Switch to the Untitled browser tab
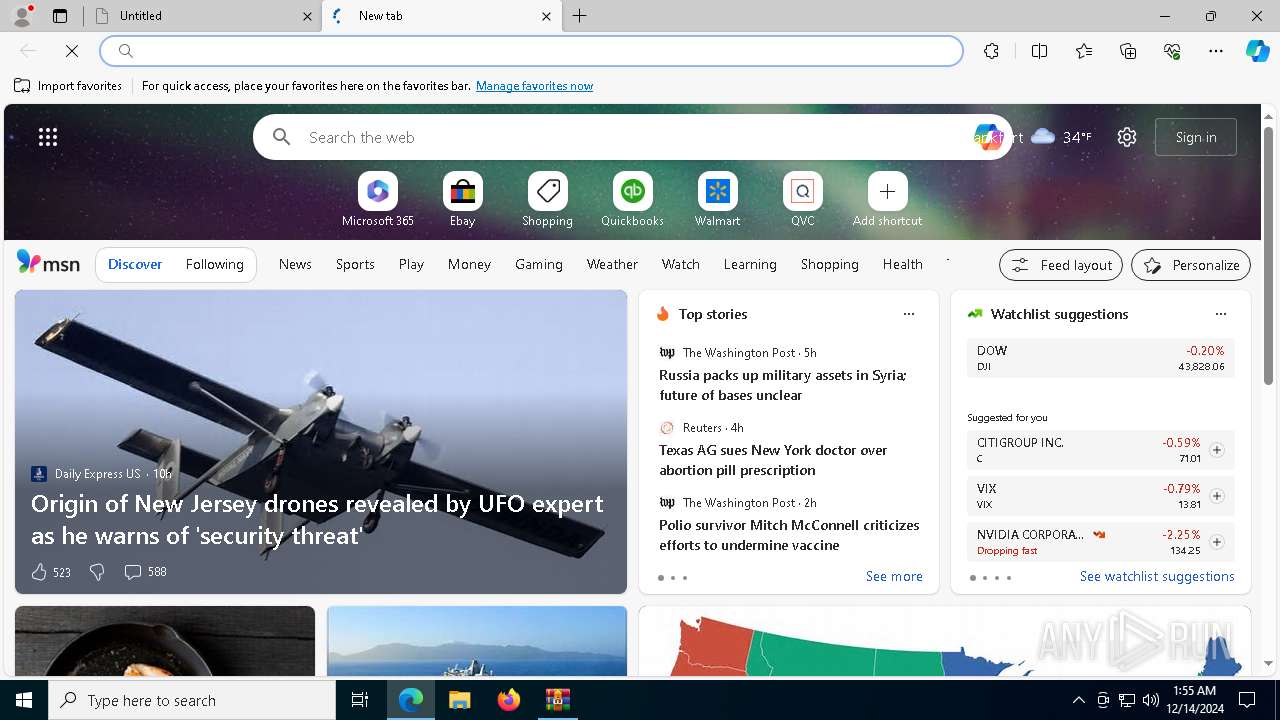The width and height of the screenshot is (1280, 720). click(203, 16)
